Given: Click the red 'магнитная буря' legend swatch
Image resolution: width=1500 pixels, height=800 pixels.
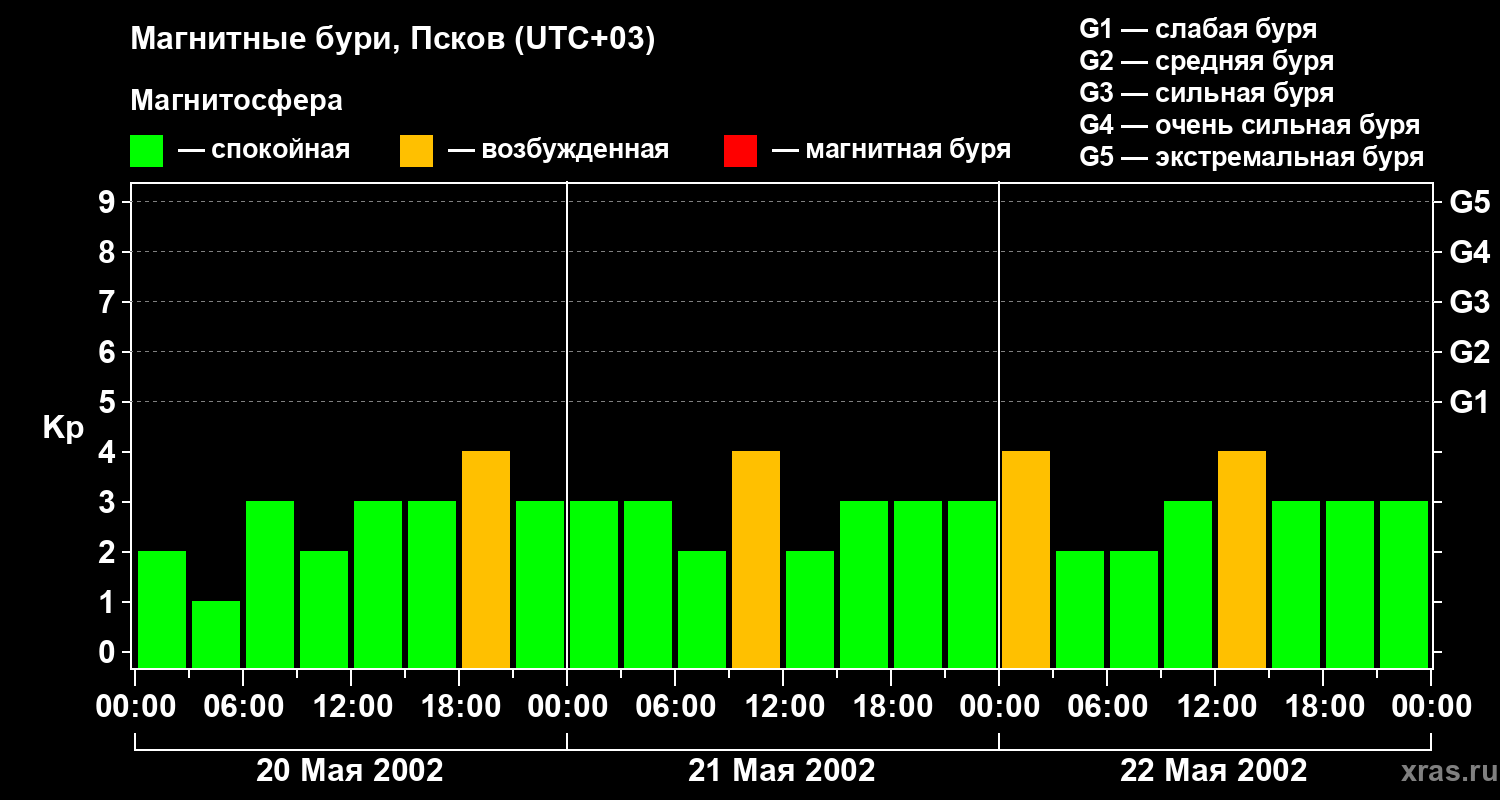Looking at the screenshot, I should 740,151.
